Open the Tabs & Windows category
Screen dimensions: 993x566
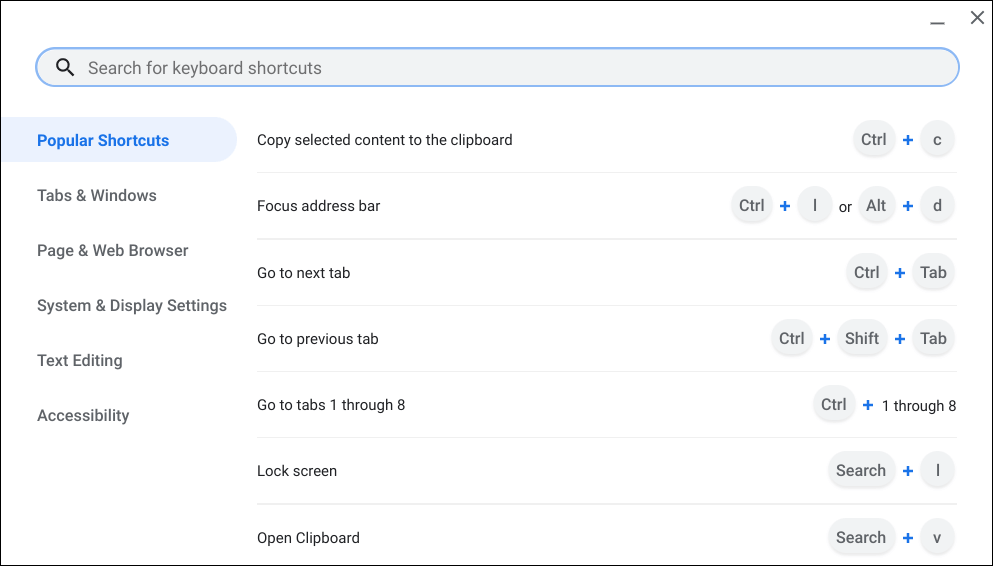(97, 195)
